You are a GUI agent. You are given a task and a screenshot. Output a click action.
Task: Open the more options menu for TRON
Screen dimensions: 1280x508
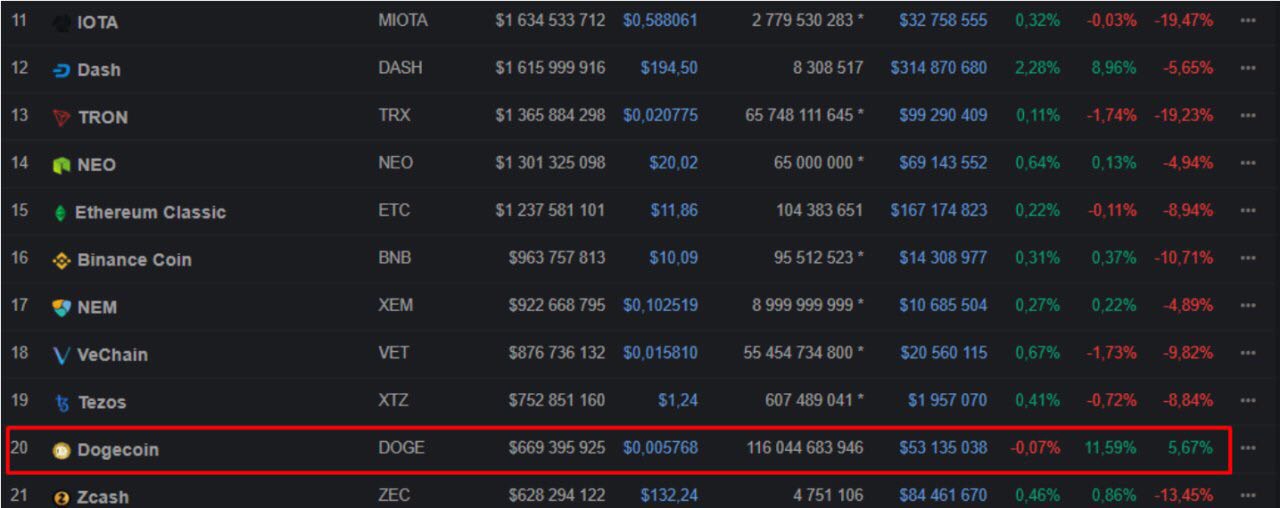1247,115
